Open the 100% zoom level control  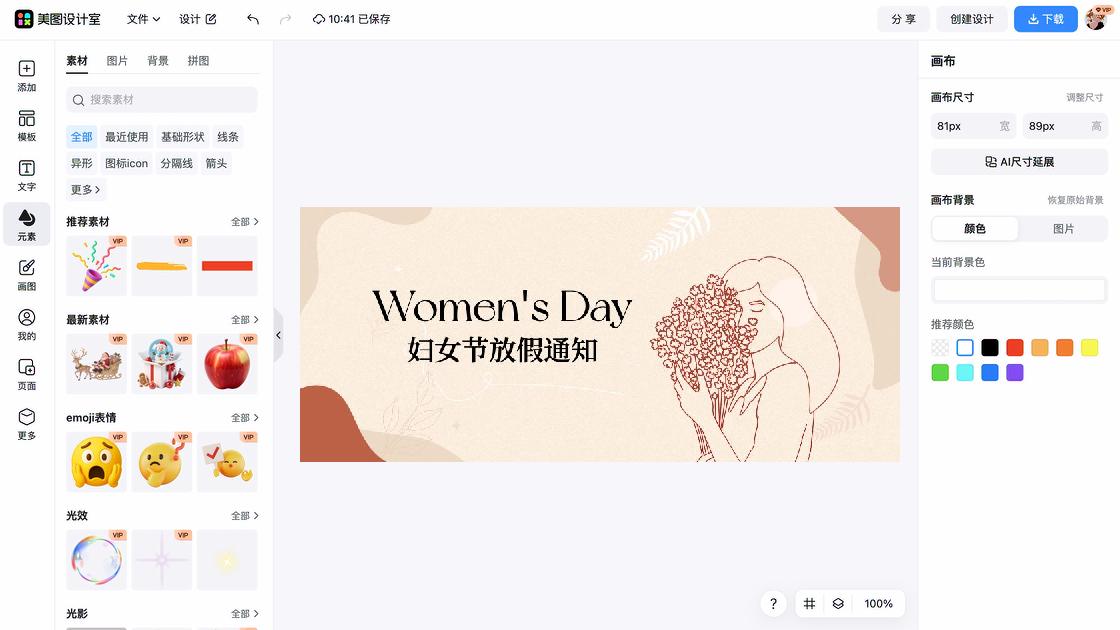pos(879,604)
